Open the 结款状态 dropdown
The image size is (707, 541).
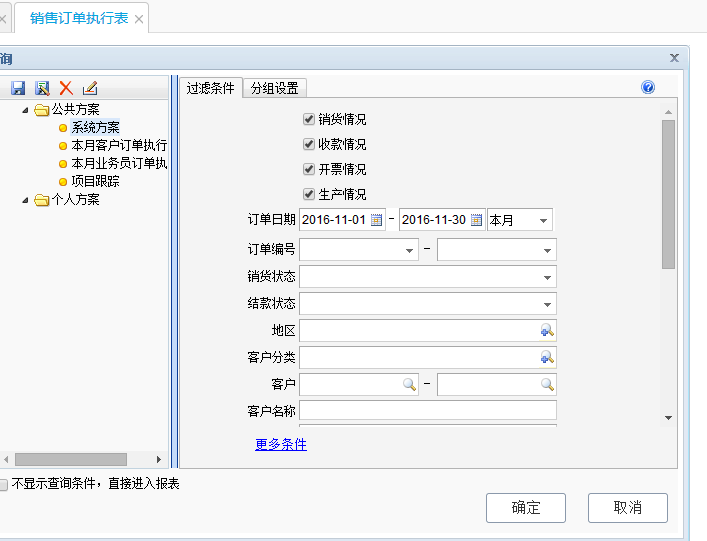[x=547, y=304]
